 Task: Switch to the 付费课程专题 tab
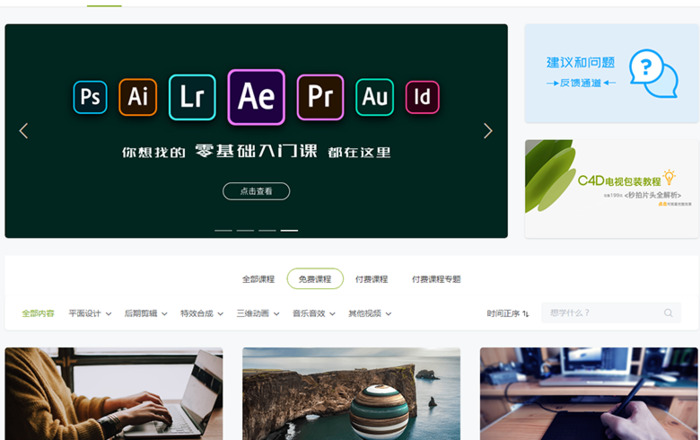tap(436, 279)
